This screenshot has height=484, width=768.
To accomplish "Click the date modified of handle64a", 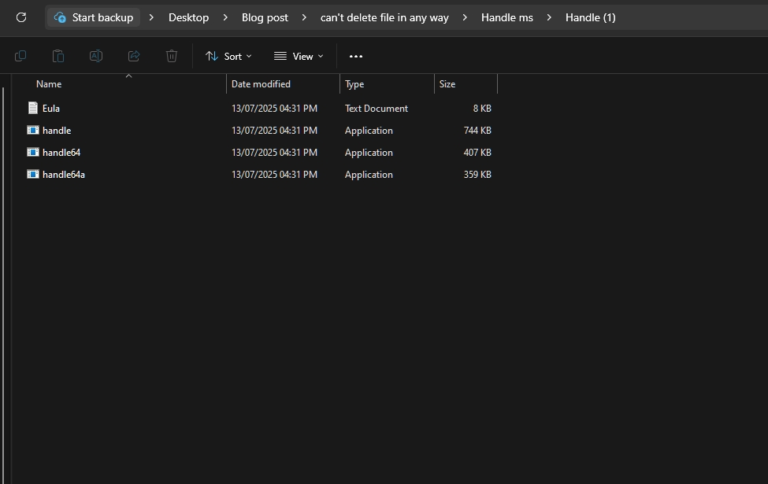I will pos(274,174).
